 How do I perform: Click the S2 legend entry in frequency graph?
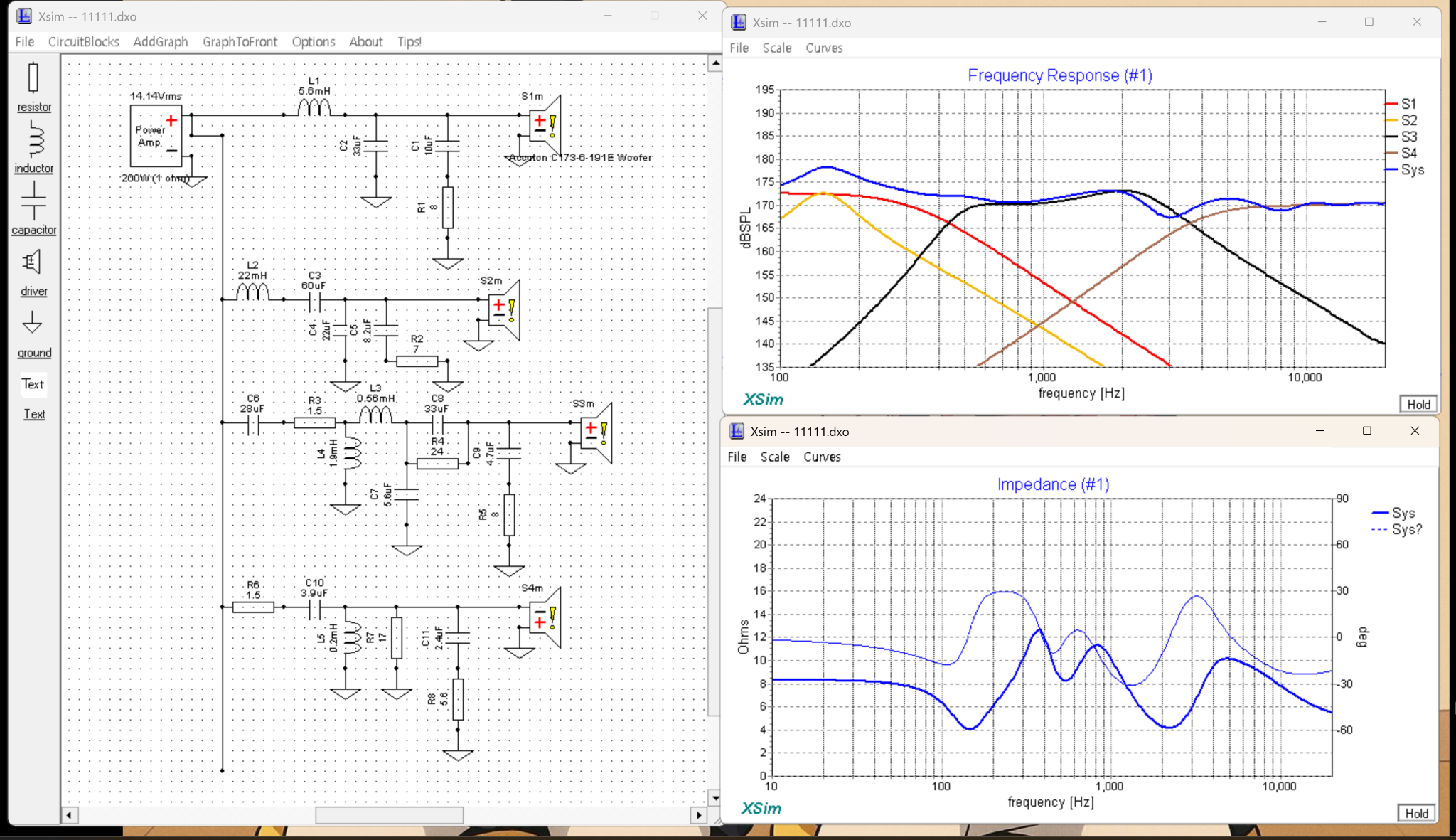tap(1401, 120)
